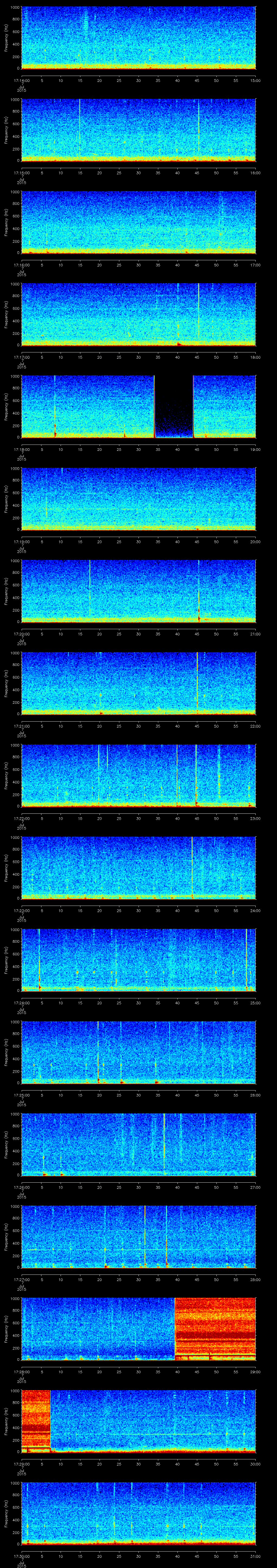Click the 17:18:00 start time label
Viewport: 277px width, 1568px height.
click(x=21, y=449)
